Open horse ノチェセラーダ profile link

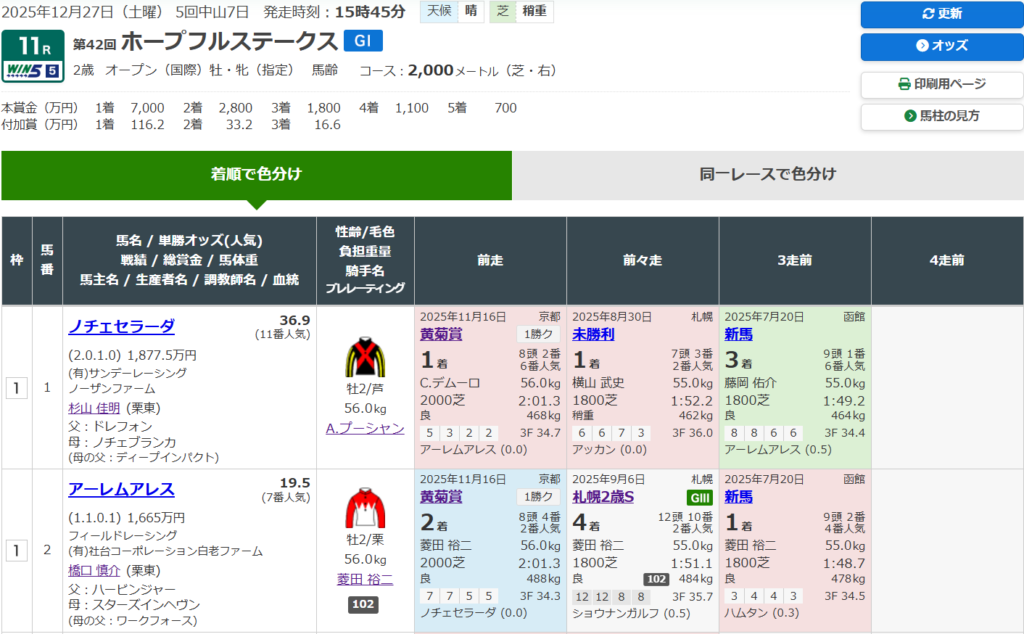[121, 326]
